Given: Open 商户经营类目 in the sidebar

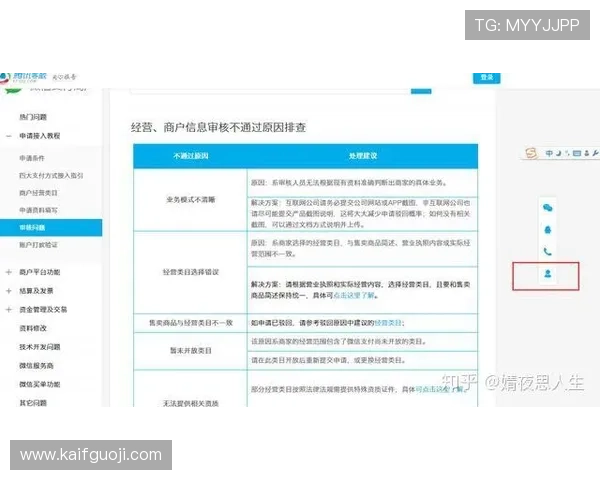Looking at the screenshot, I should point(38,193).
